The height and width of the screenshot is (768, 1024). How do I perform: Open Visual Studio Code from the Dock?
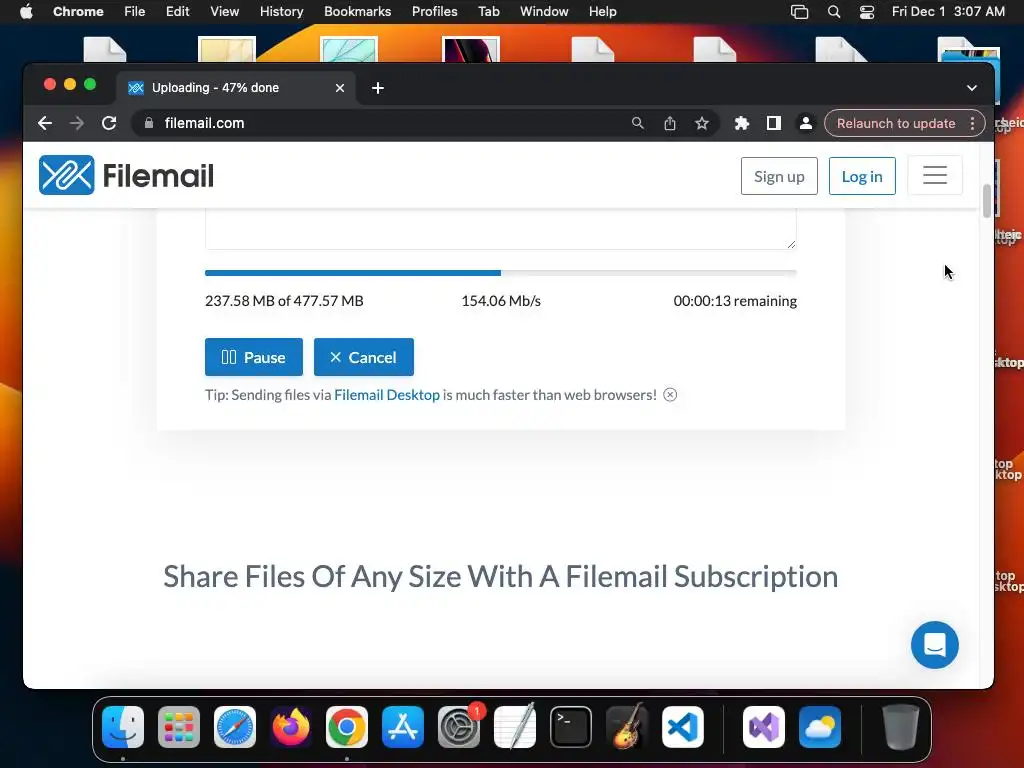tap(683, 727)
